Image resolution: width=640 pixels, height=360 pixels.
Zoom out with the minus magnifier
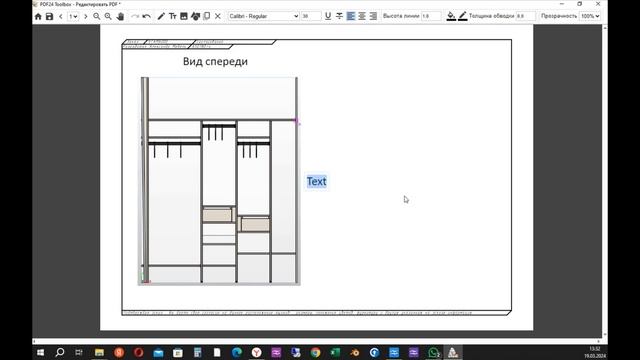point(97,16)
